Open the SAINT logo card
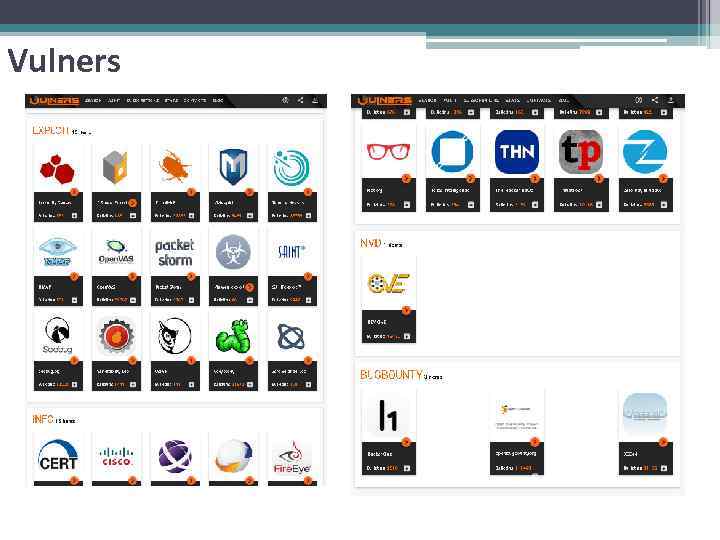Screen dimensions: 720x540 [x=292, y=268]
